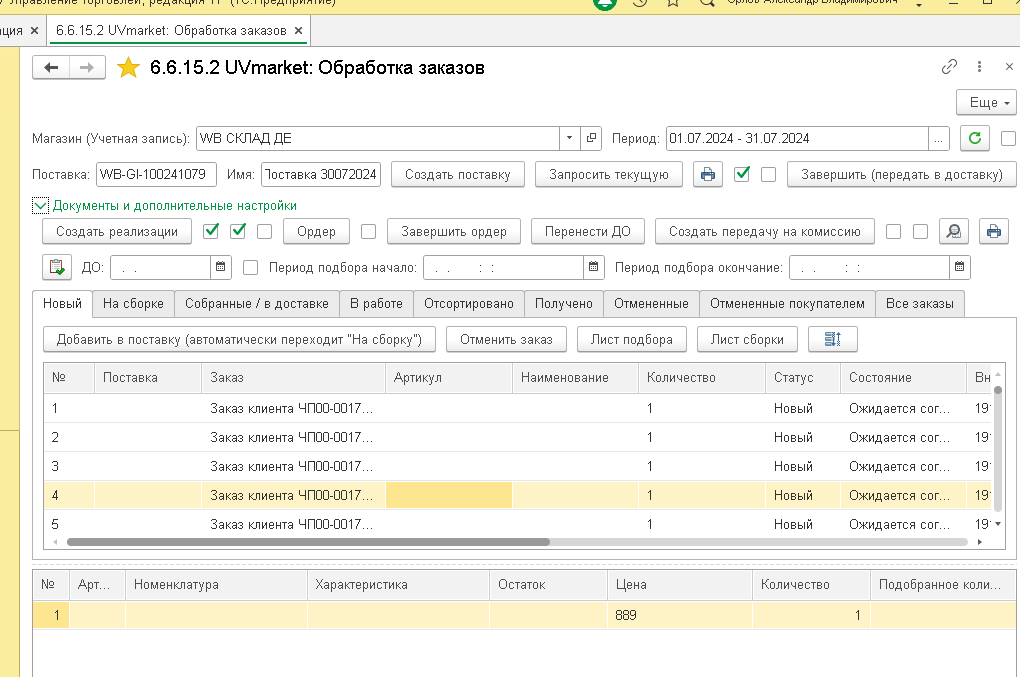Click the magnifier preview icon
The image size is (1020, 677).
coord(954,231)
